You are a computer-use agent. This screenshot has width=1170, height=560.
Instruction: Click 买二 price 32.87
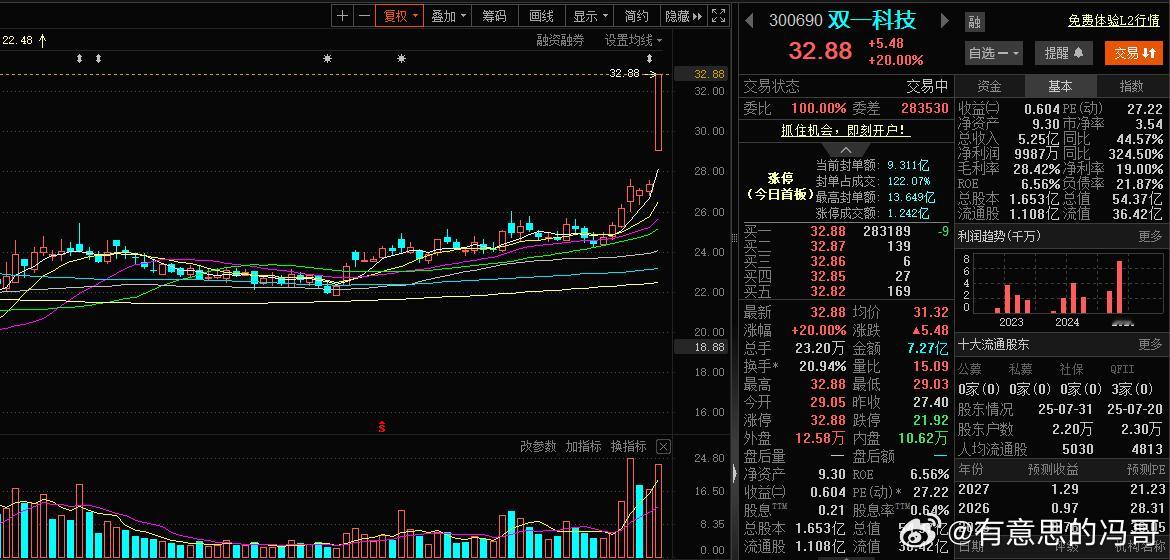[x=828, y=246]
